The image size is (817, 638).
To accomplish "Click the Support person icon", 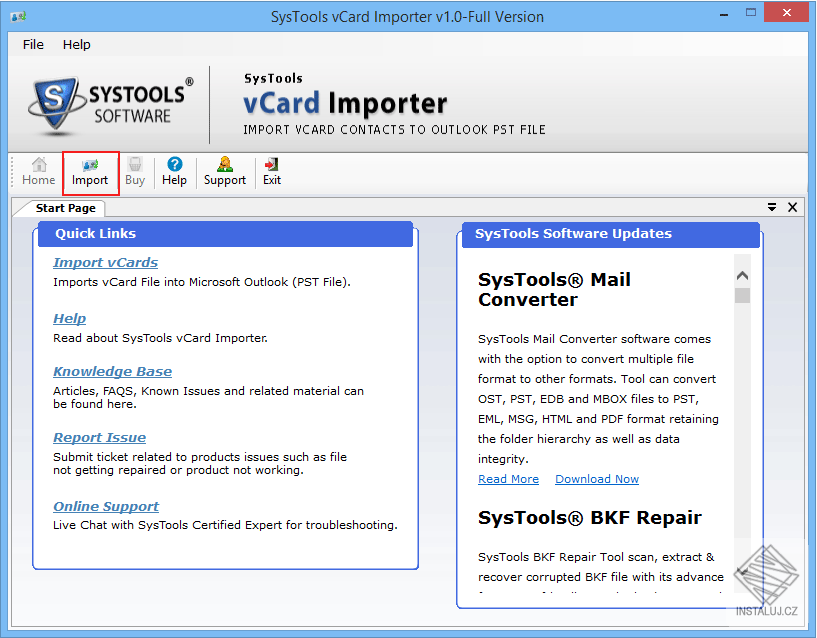I will (x=225, y=165).
